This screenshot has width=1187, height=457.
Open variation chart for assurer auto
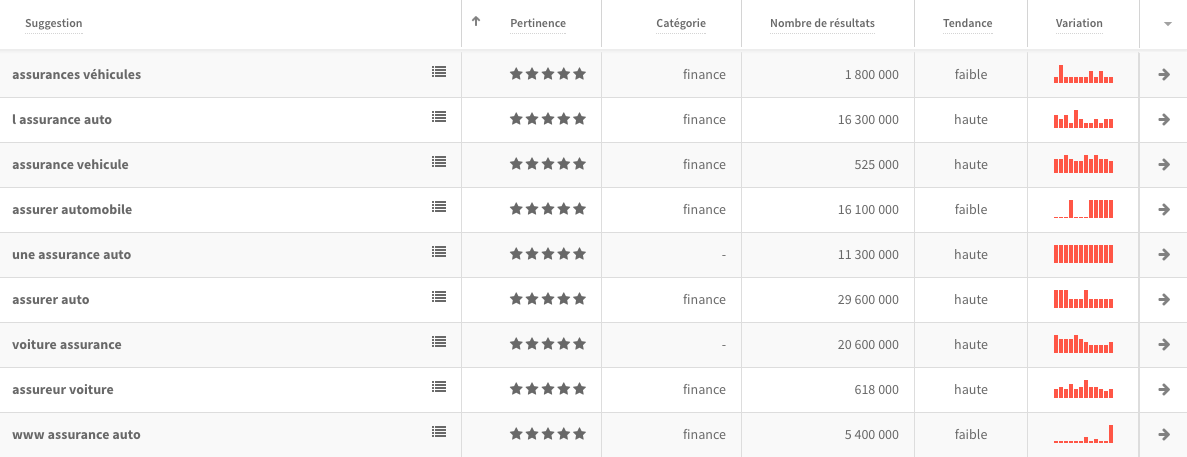[x=1083, y=299]
